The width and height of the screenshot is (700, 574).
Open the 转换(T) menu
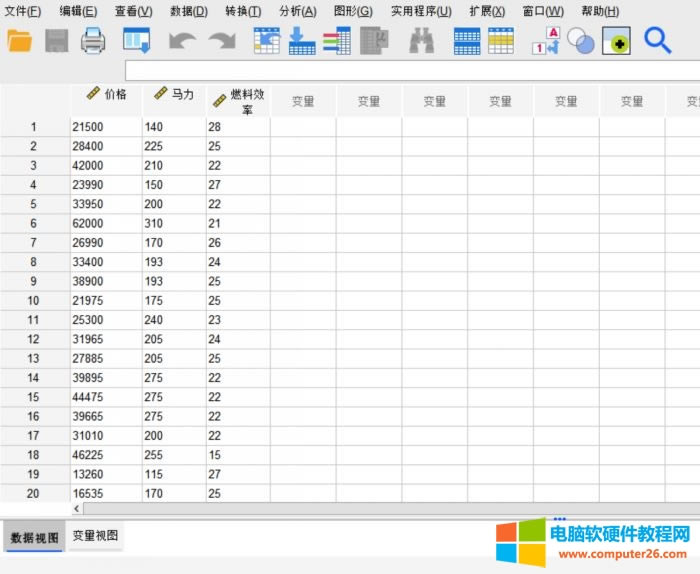tap(243, 11)
